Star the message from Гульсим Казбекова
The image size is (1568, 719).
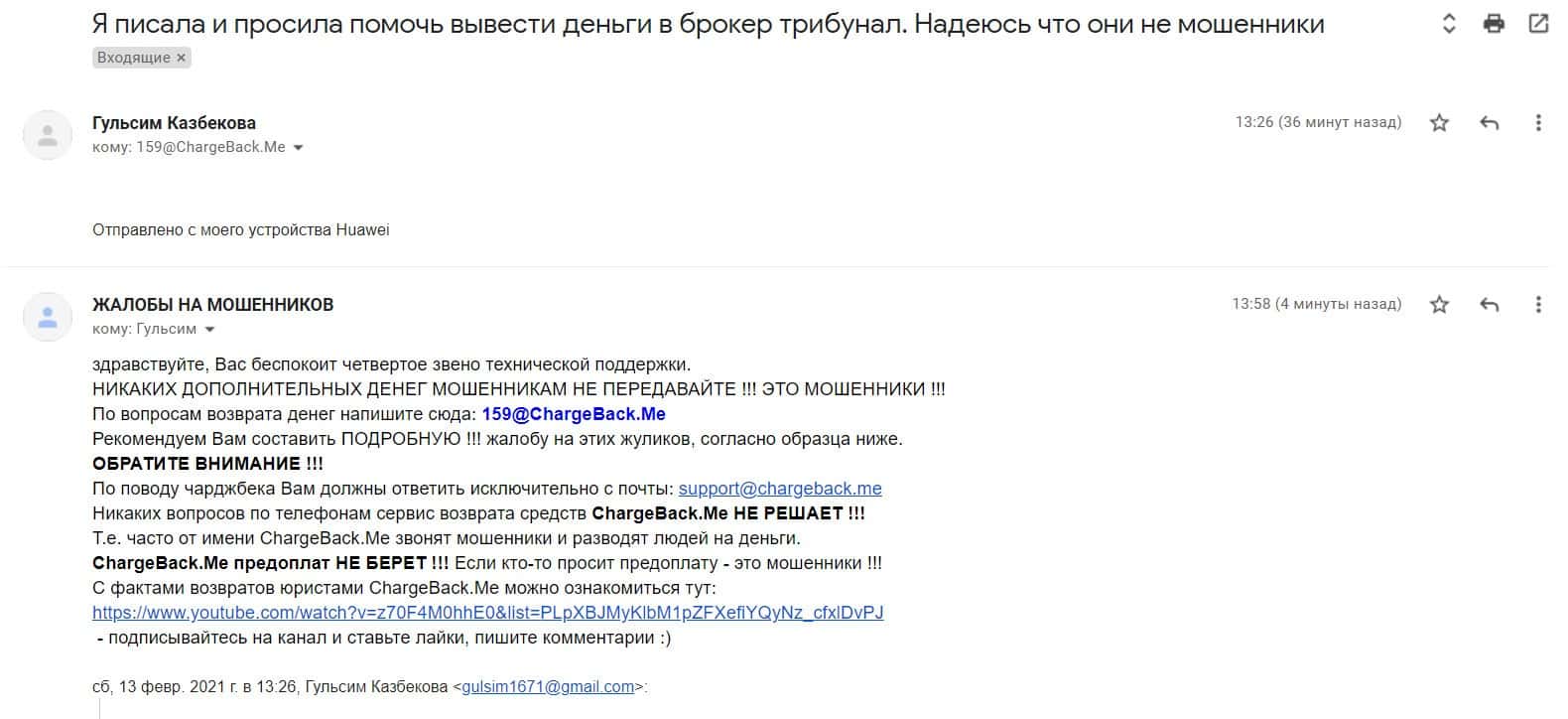click(1439, 123)
